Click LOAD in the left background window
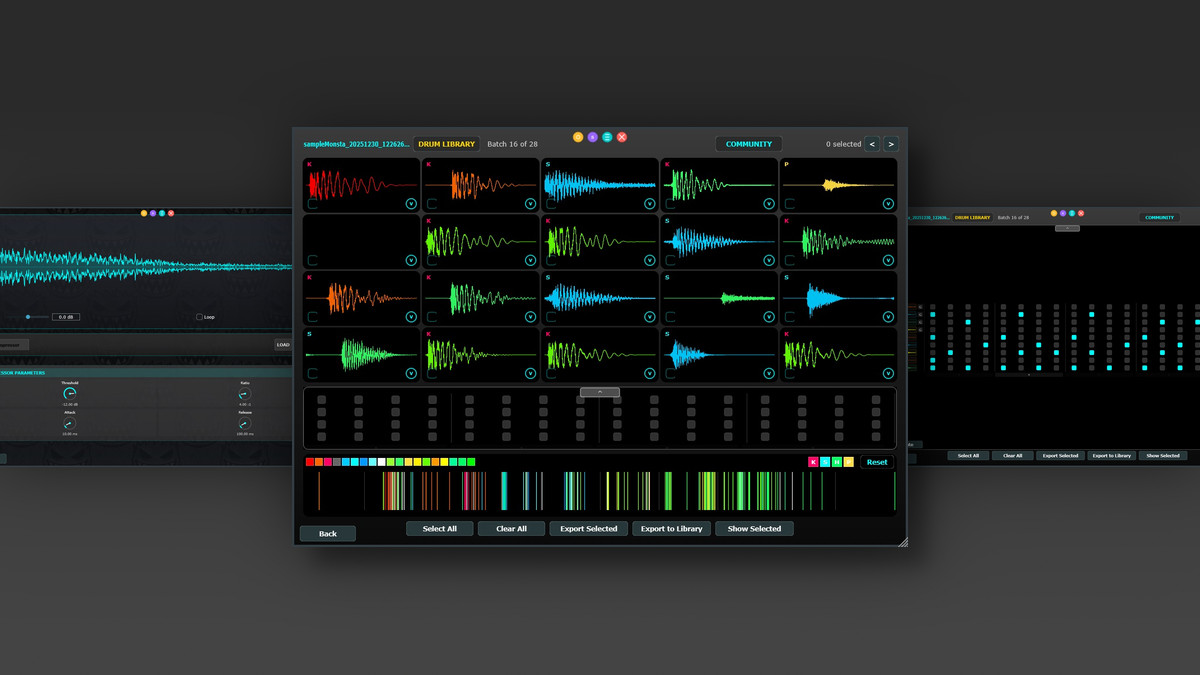Screen dimensions: 1200x675 pos(283,345)
